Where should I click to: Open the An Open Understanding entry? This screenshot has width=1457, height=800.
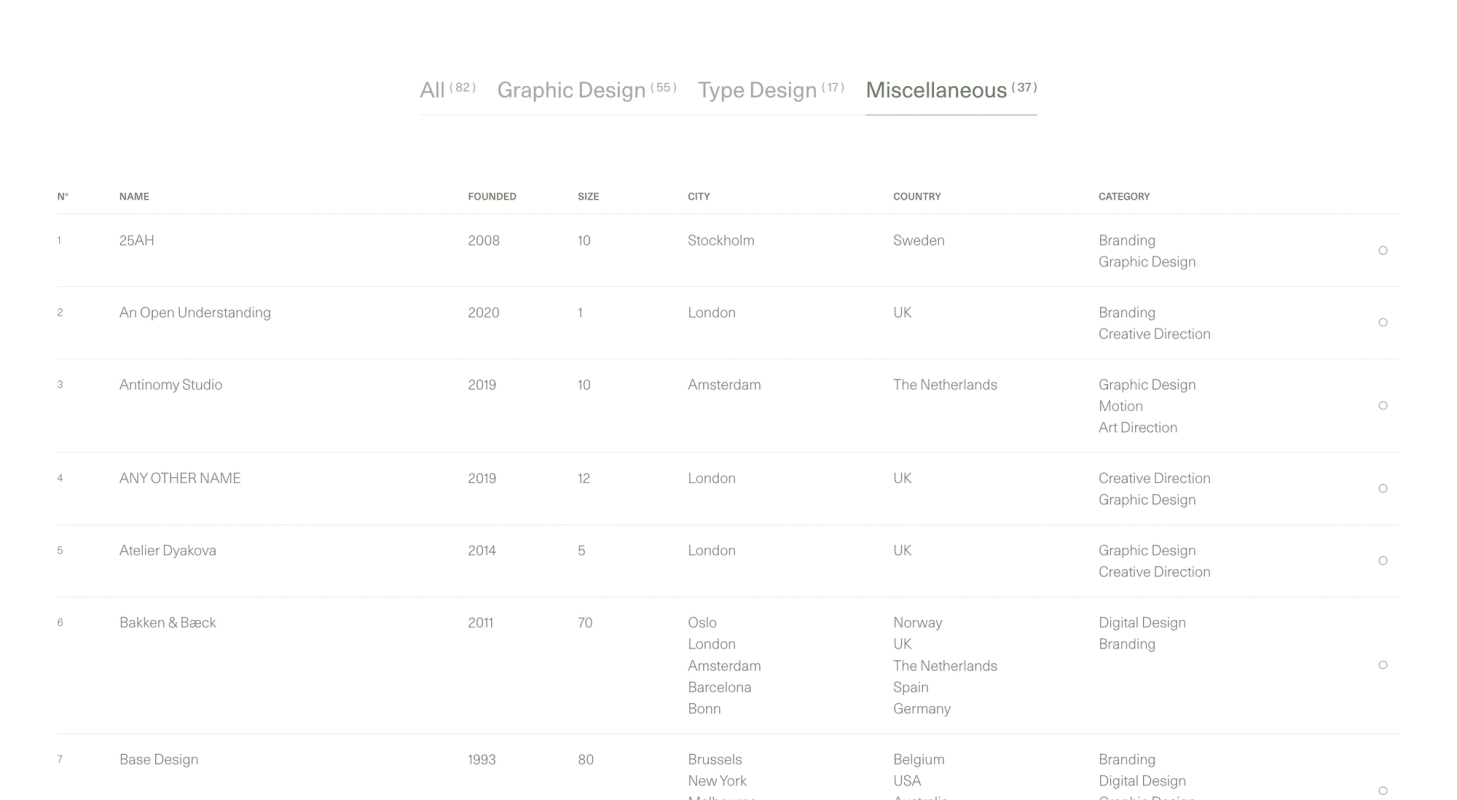(195, 313)
